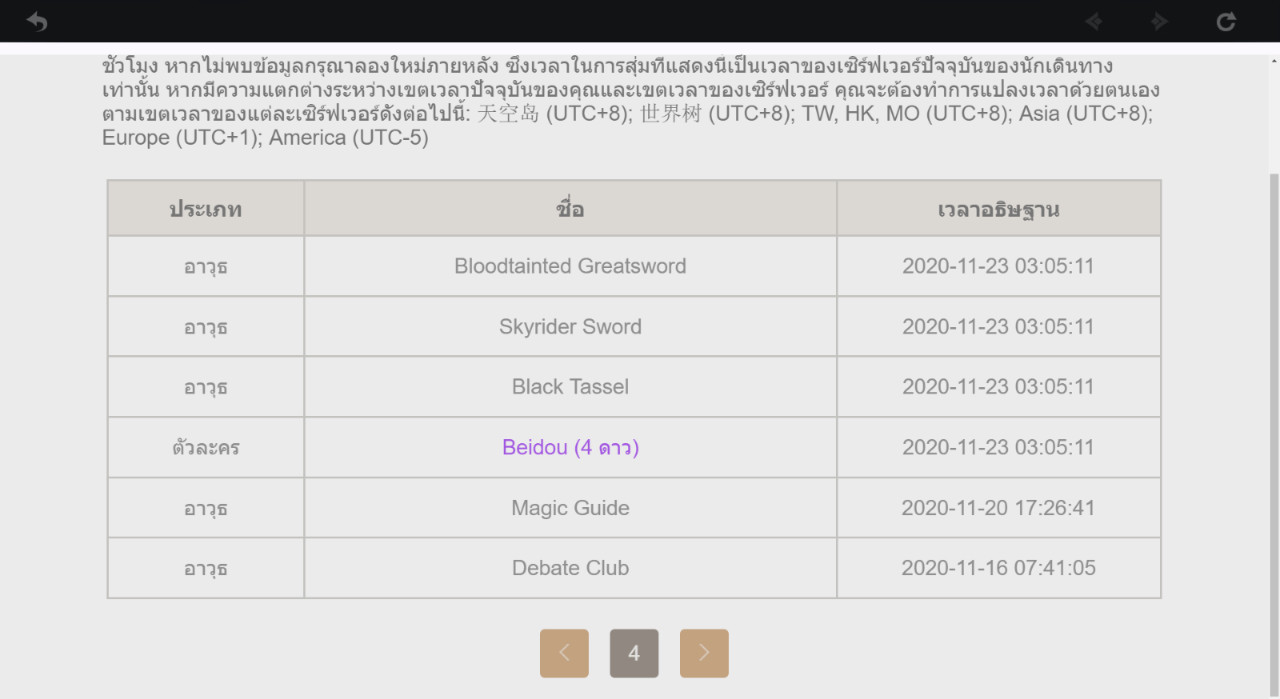Image resolution: width=1280 pixels, height=699 pixels.
Task: Click the dimmed next navigation icon at top right
Action: pos(1159,21)
